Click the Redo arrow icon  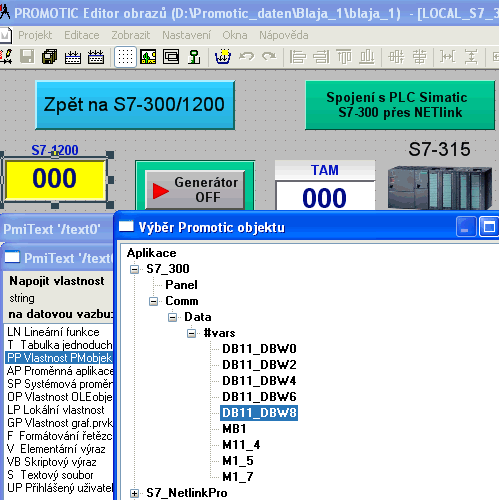click(x=269, y=57)
